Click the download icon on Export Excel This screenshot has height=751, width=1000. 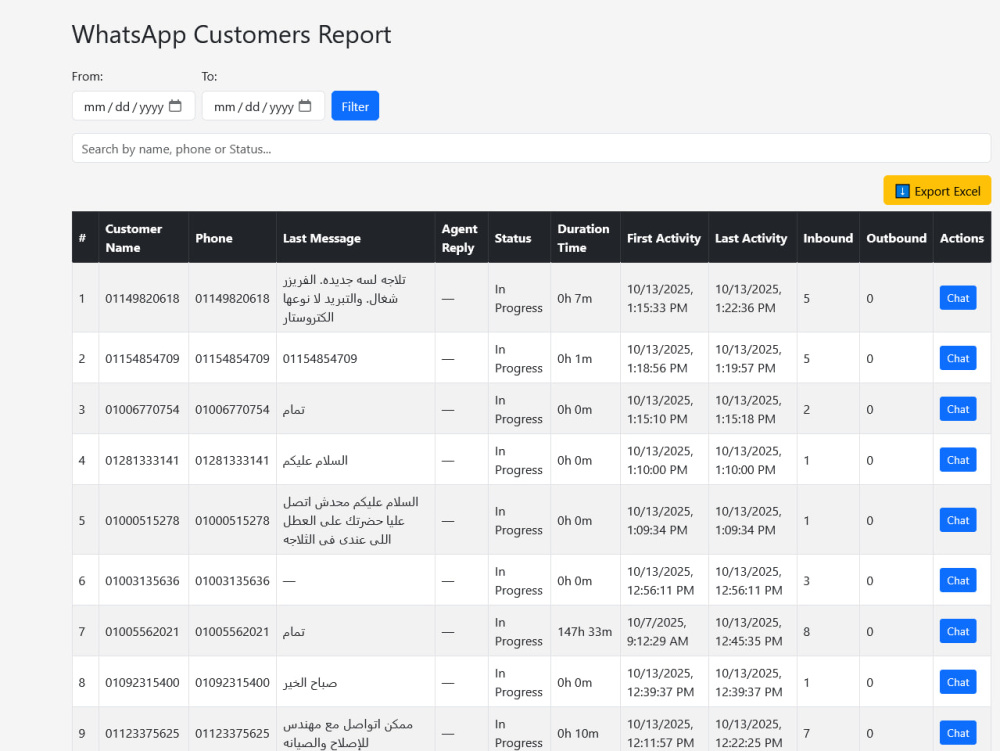[x=902, y=191]
